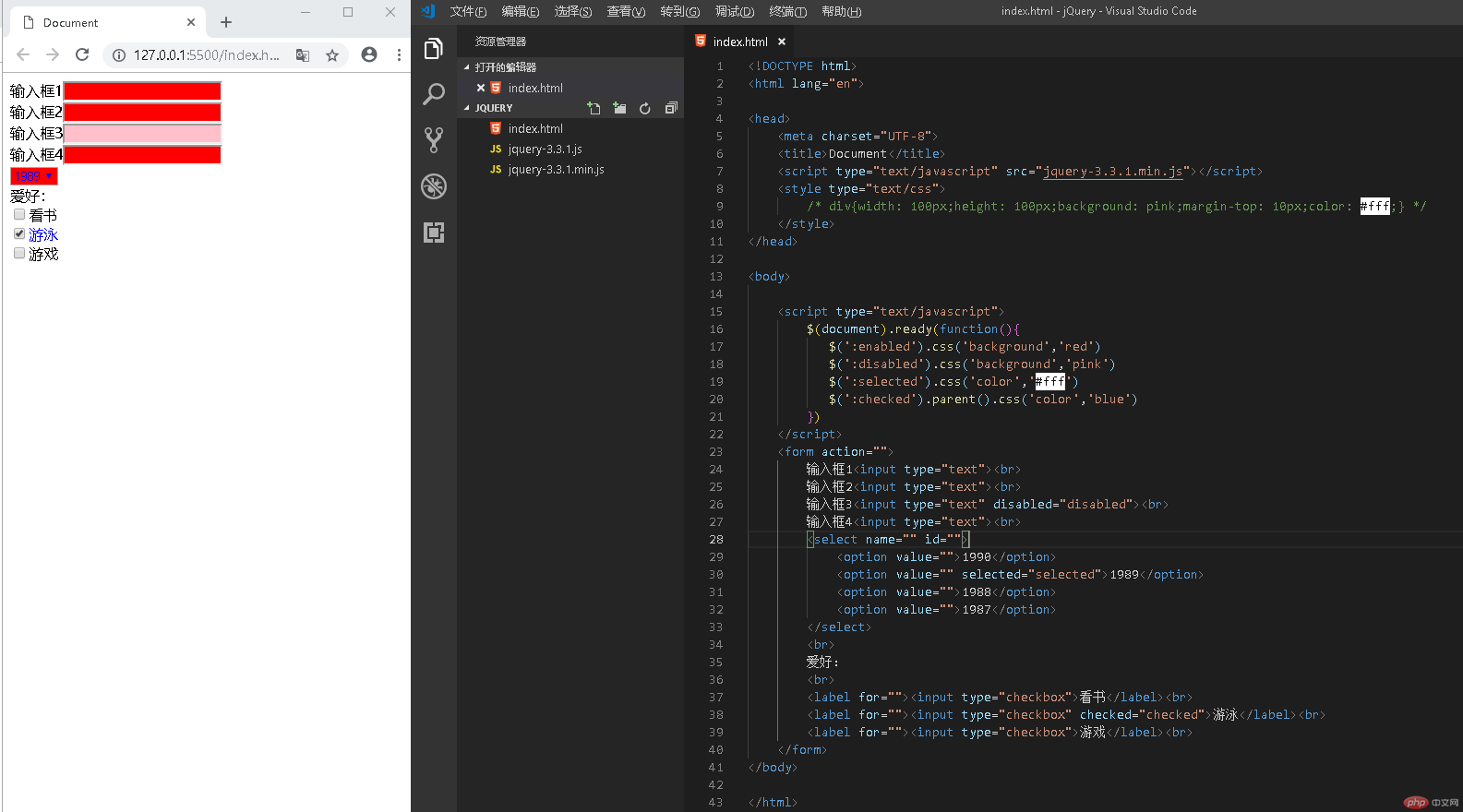Go forward in the Chrome browser
The width and height of the screenshot is (1463, 812).
(x=53, y=54)
